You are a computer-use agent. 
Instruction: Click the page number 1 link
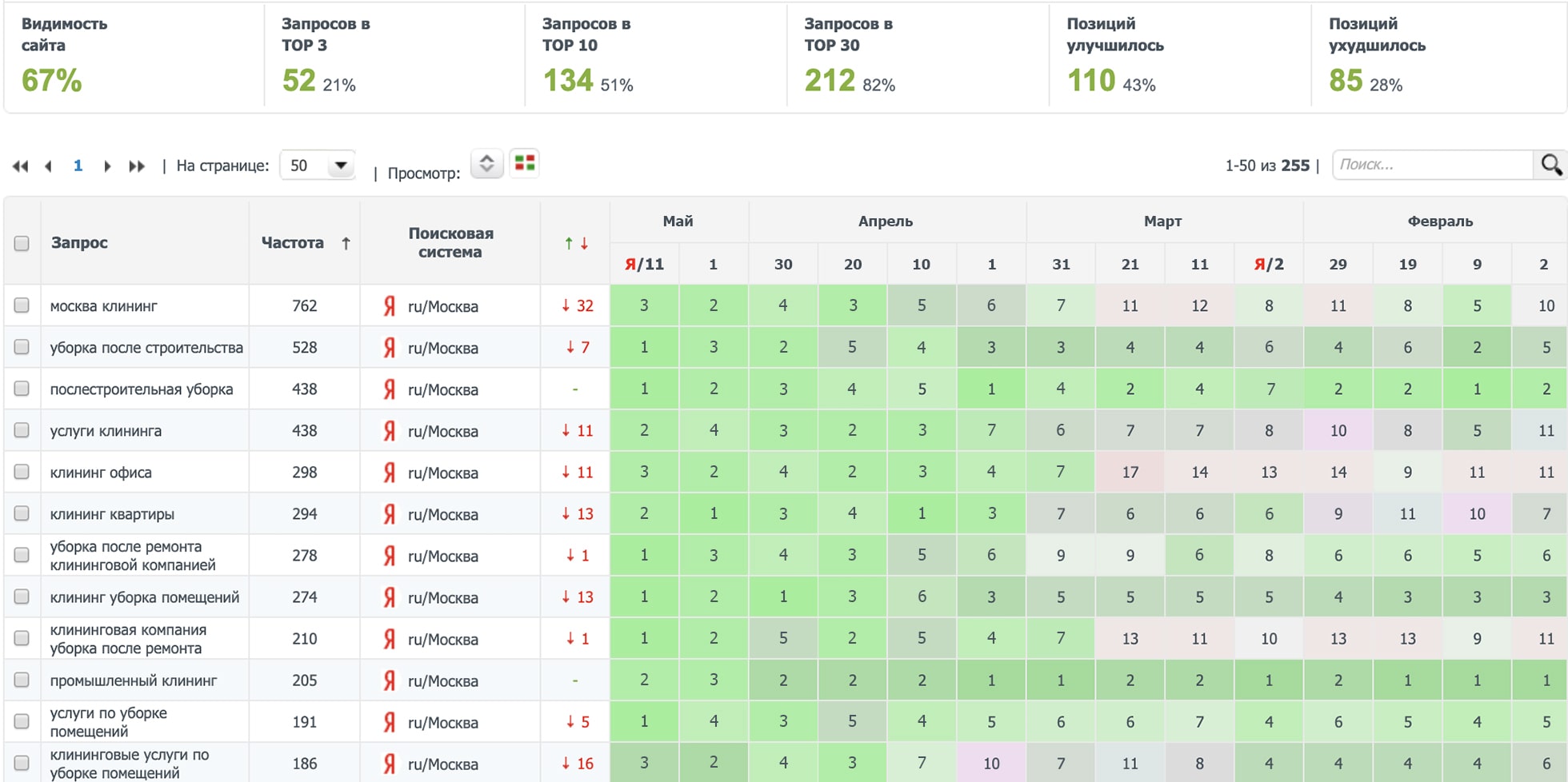click(x=78, y=166)
